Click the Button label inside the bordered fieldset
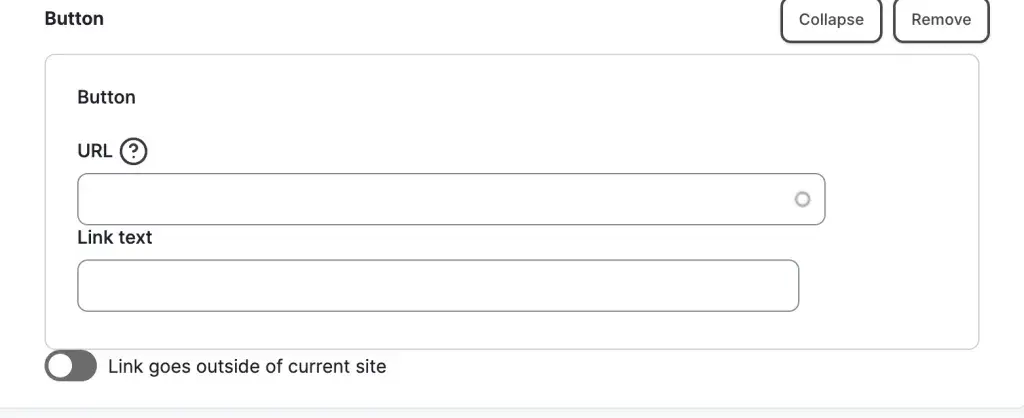Image resolution: width=1024 pixels, height=418 pixels. click(106, 97)
